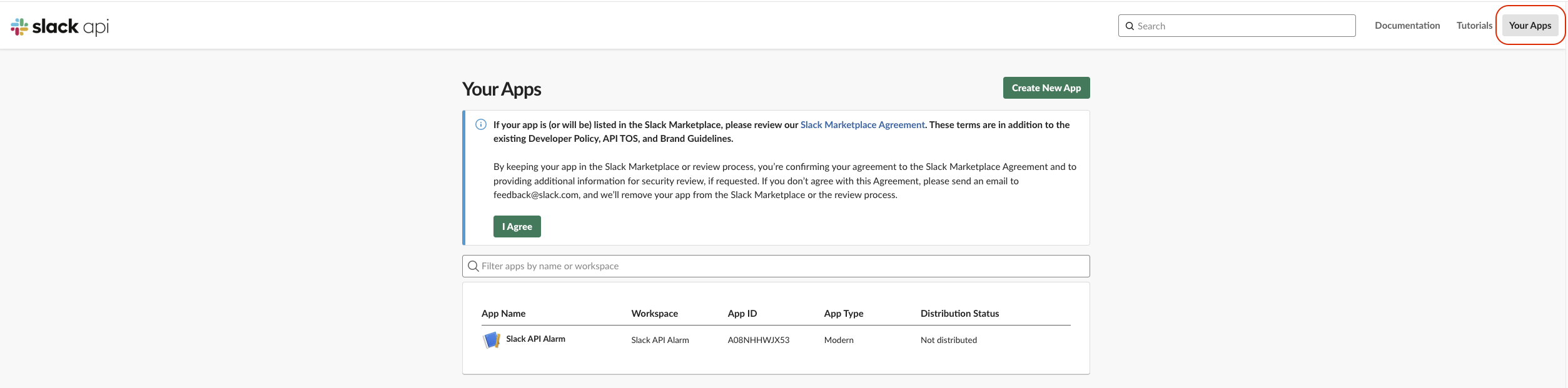Image resolution: width=1568 pixels, height=388 pixels.
Task: Click the Workspace column header
Action: pos(654,314)
